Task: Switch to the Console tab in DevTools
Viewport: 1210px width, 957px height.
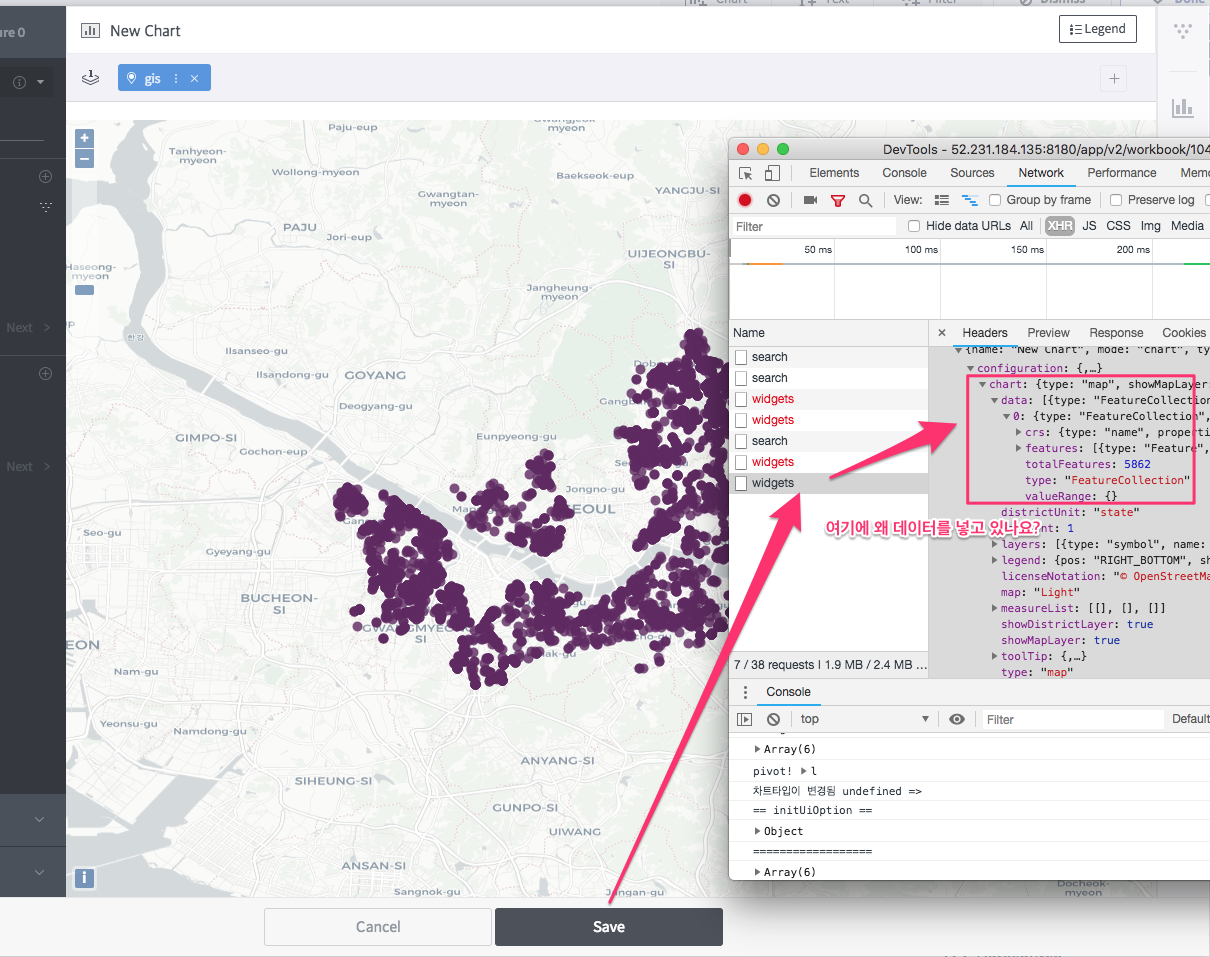Action: pyautogui.click(x=905, y=172)
